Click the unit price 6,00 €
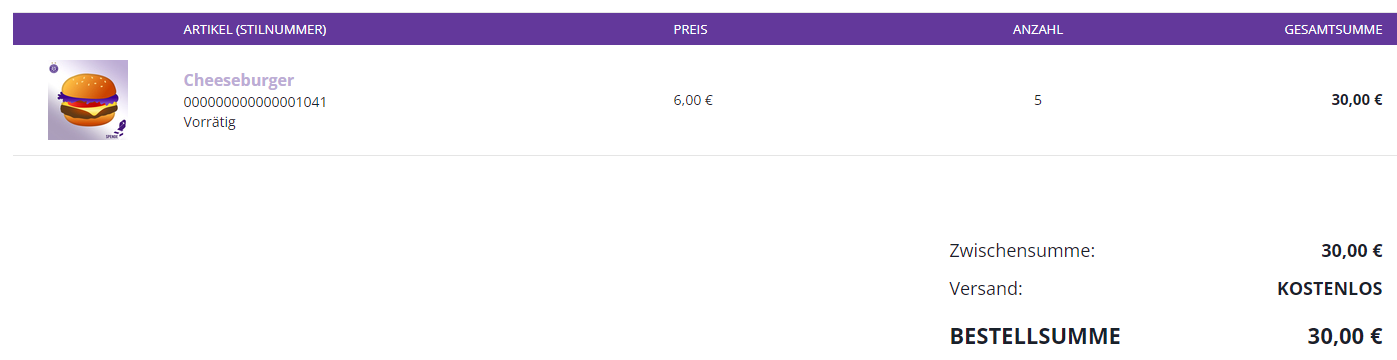This screenshot has width=1397, height=360. (693, 100)
